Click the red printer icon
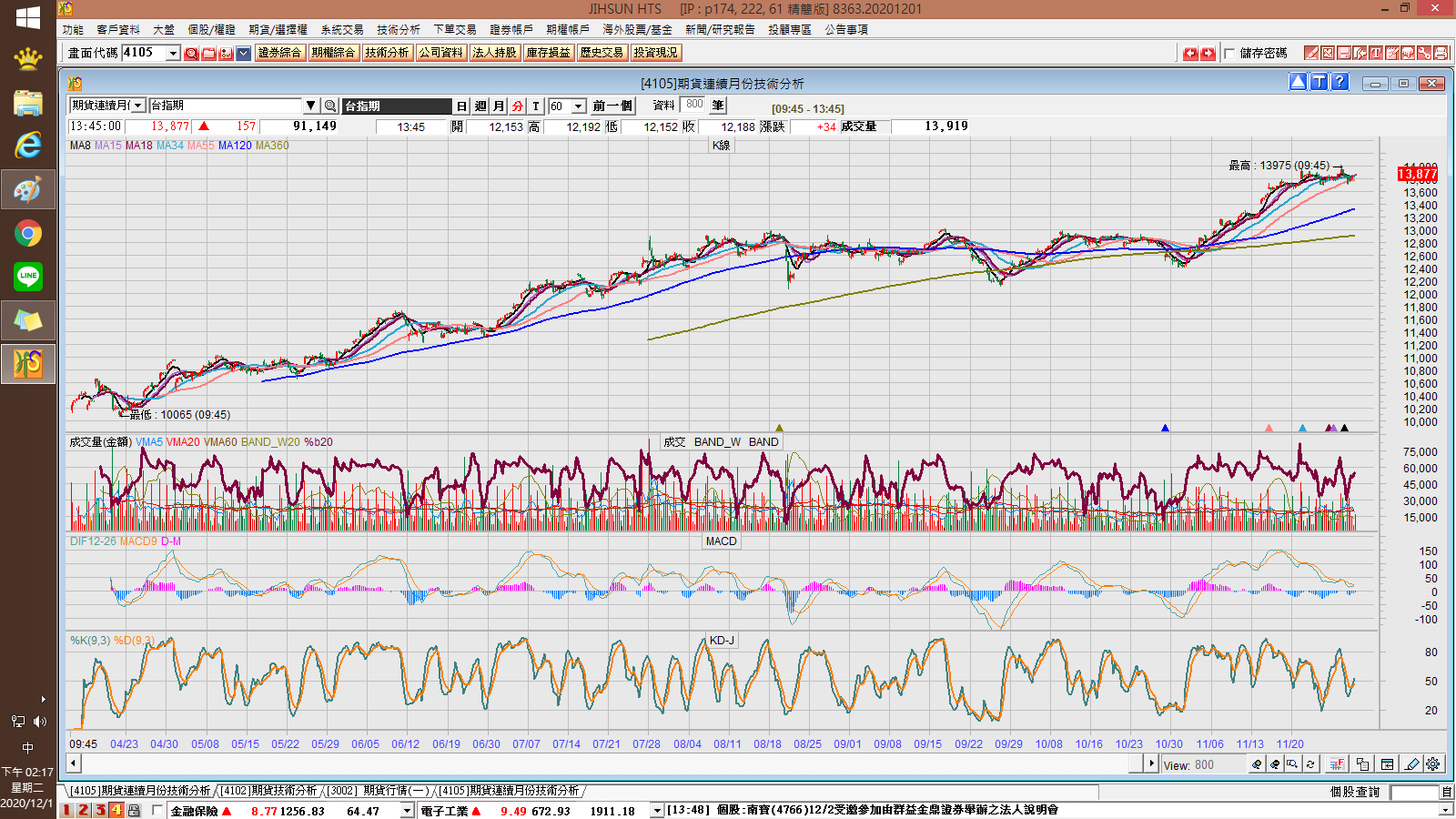The width and height of the screenshot is (1456, 819). pos(1441,53)
